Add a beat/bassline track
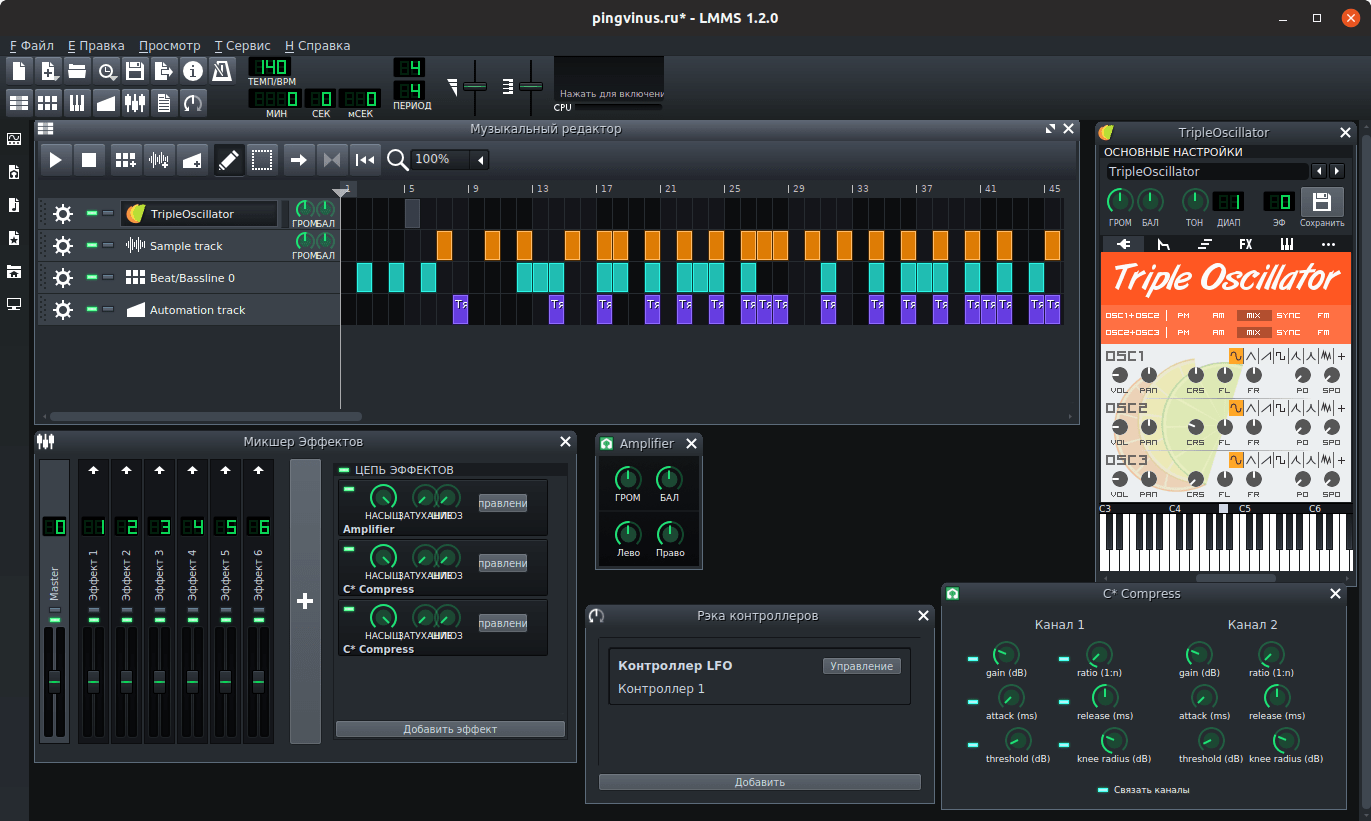The height and width of the screenshot is (821, 1371). (x=125, y=159)
